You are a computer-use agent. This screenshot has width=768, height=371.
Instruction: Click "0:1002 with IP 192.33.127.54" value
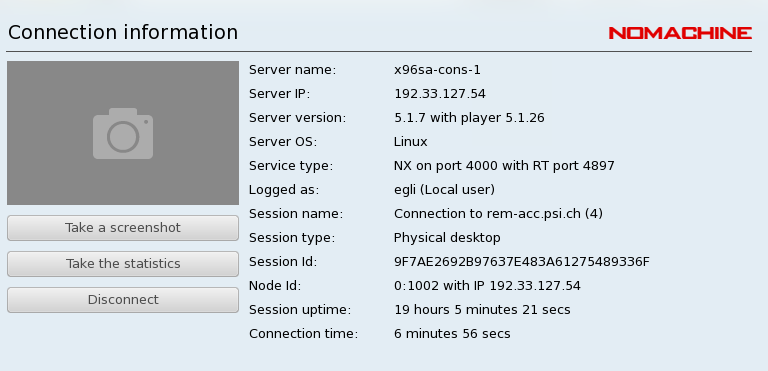pyautogui.click(x=487, y=286)
